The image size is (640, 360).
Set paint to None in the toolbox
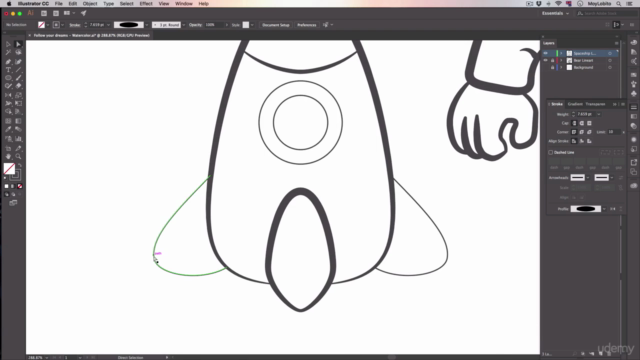20,186
